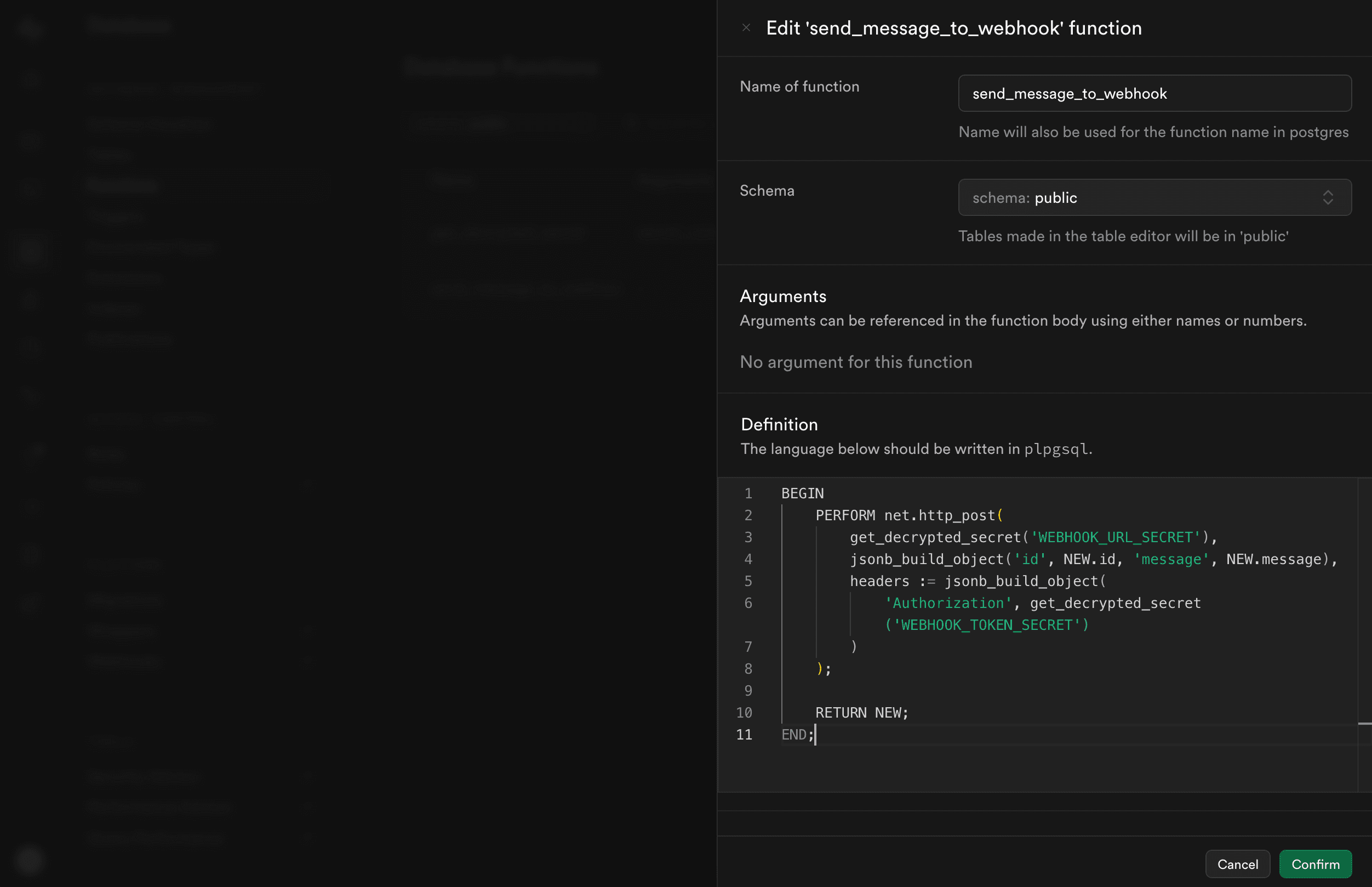Screen dimensions: 1372x887
Task: Click the 'Name of function' label
Action: coord(799,87)
